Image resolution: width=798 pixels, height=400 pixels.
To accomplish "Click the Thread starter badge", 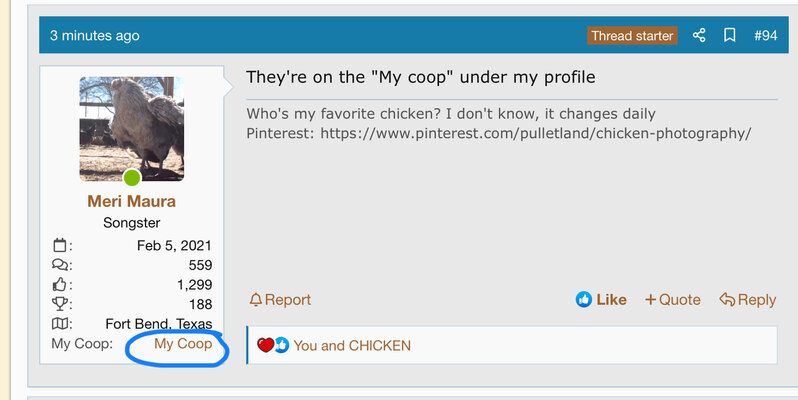I will [x=632, y=36].
